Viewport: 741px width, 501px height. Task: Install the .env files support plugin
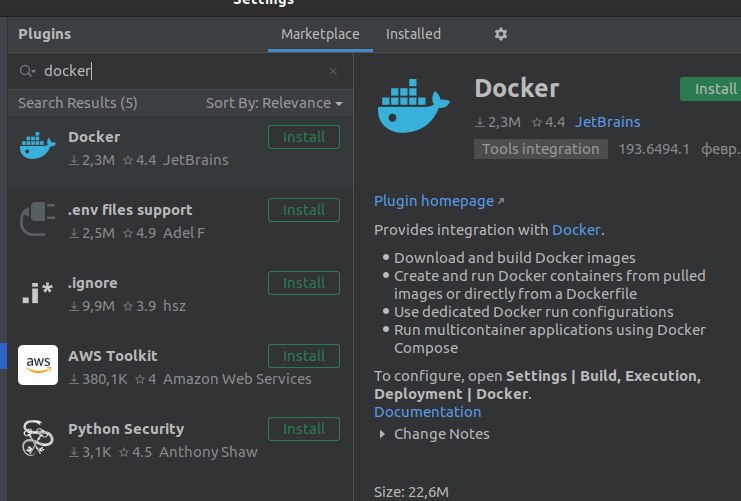(x=304, y=210)
